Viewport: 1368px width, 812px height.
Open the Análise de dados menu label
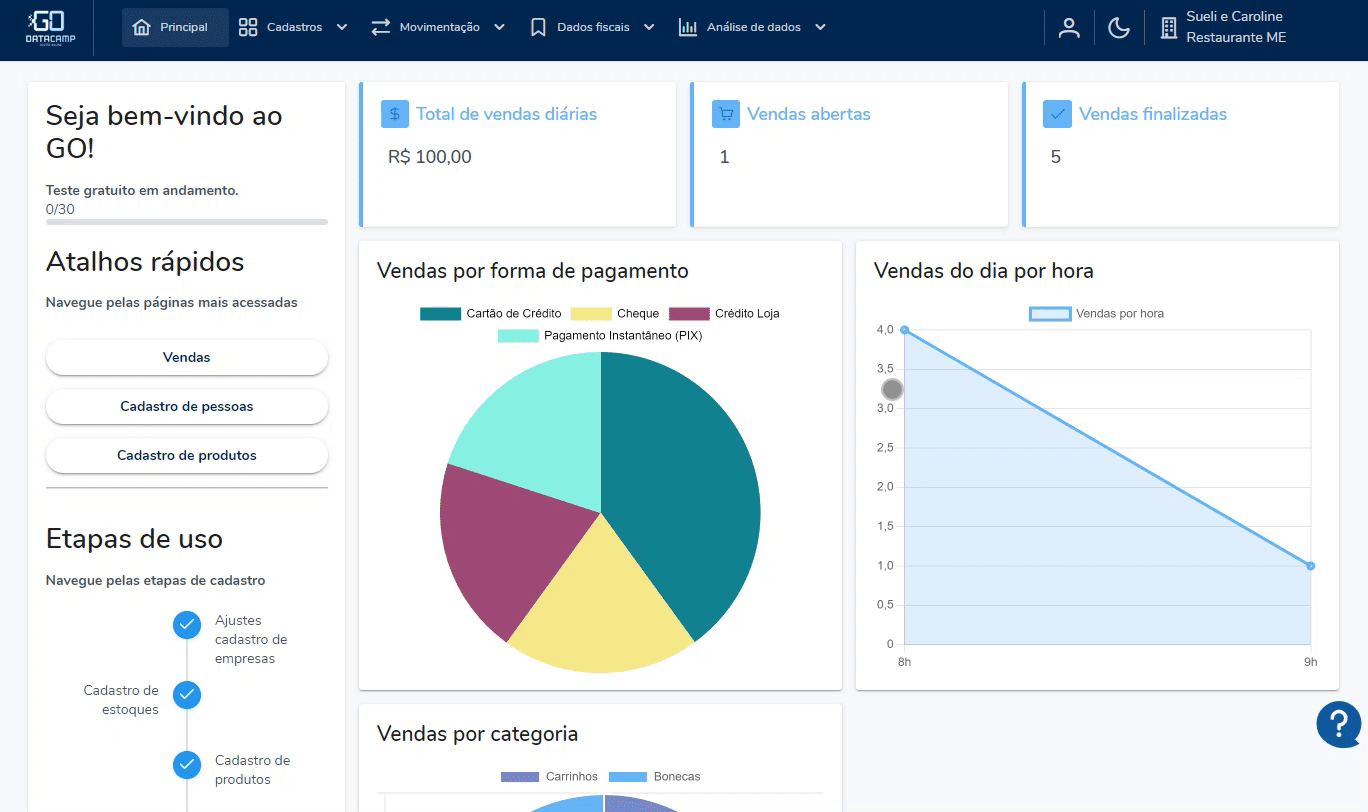[x=754, y=27]
